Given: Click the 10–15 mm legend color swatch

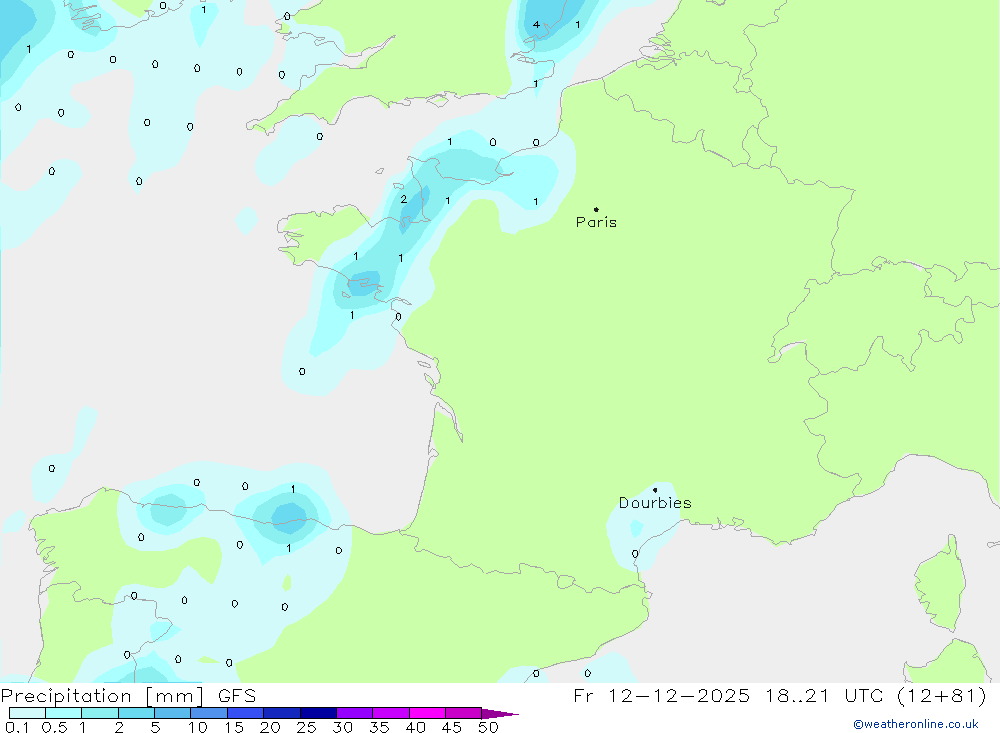Looking at the screenshot, I should pyautogui.click(x=209, y=713).
